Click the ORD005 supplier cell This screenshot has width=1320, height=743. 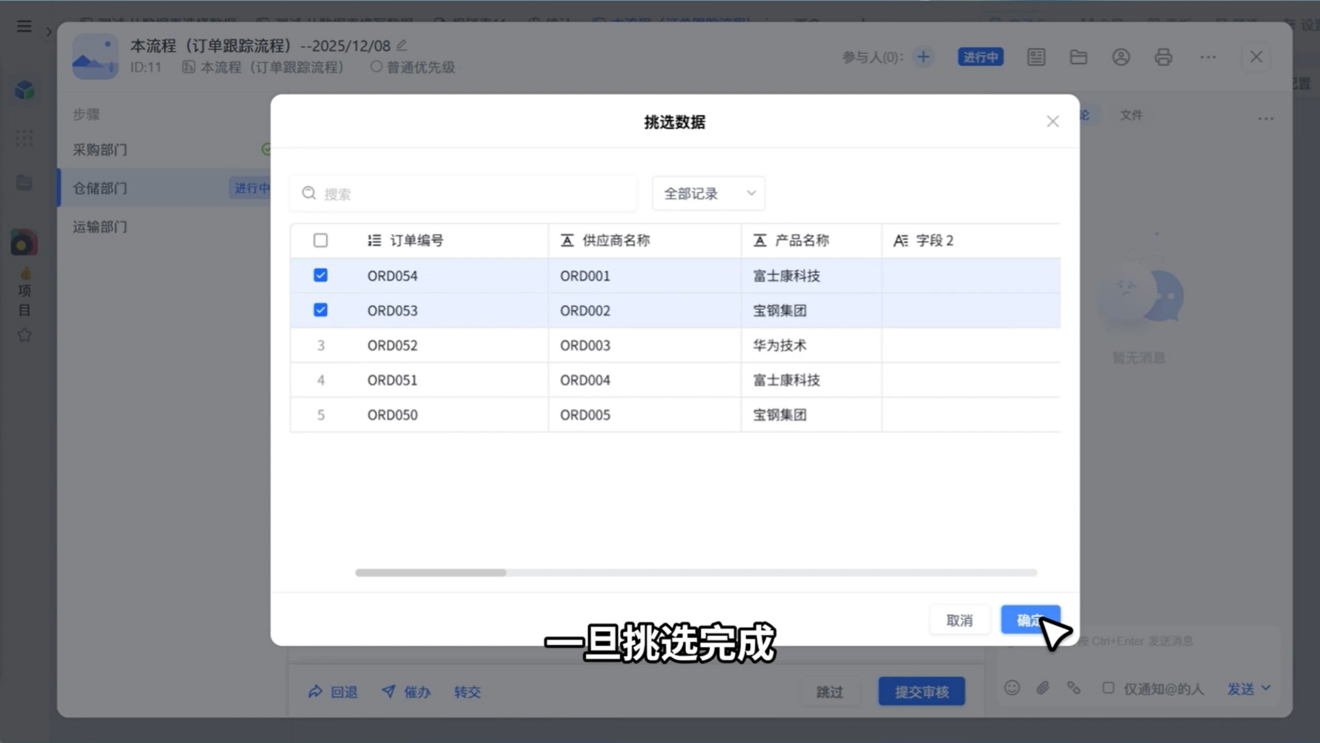coord(645,415)
